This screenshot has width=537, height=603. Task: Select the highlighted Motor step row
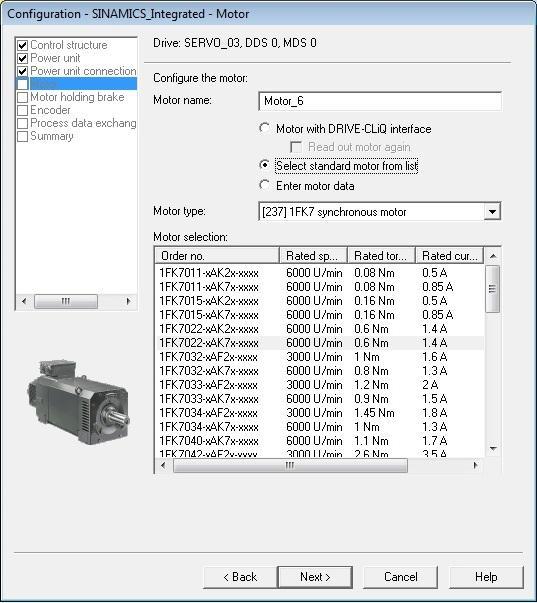(x=83, y=84)
